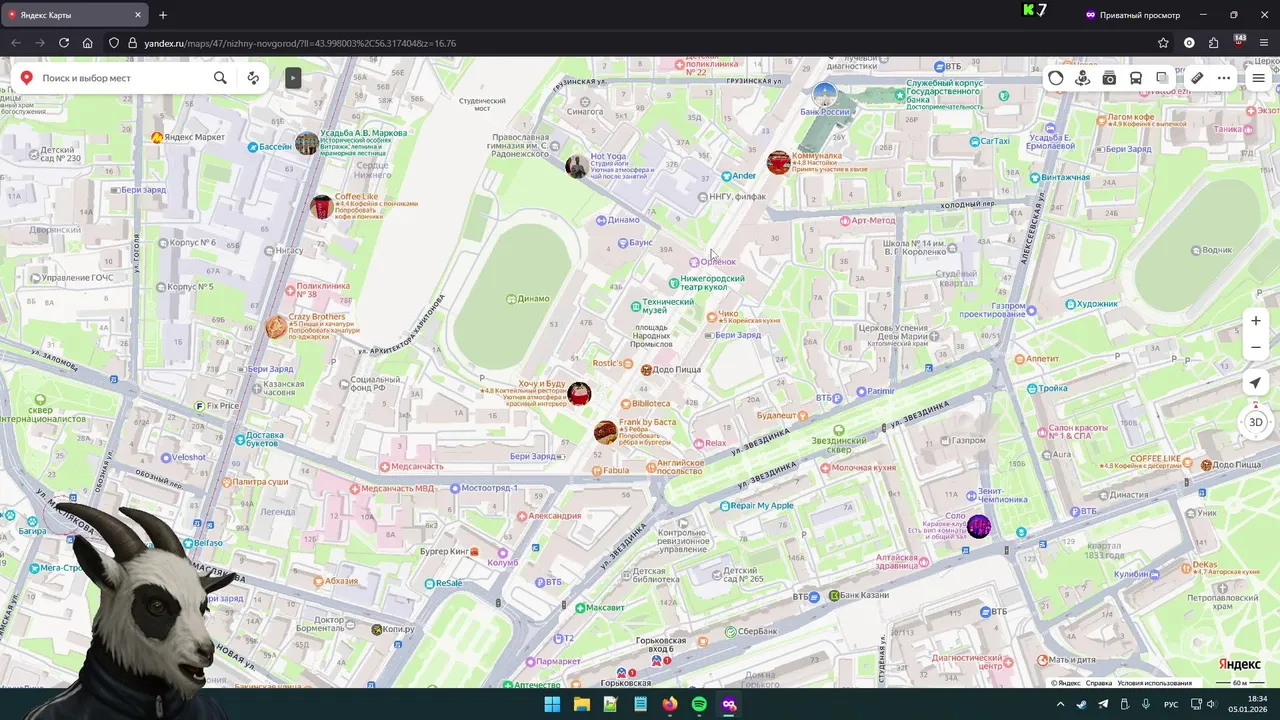Screen dimensions: 1280x720
Task: Go to the browser home page
Action: pyautogui.click(x=88, y=43)
